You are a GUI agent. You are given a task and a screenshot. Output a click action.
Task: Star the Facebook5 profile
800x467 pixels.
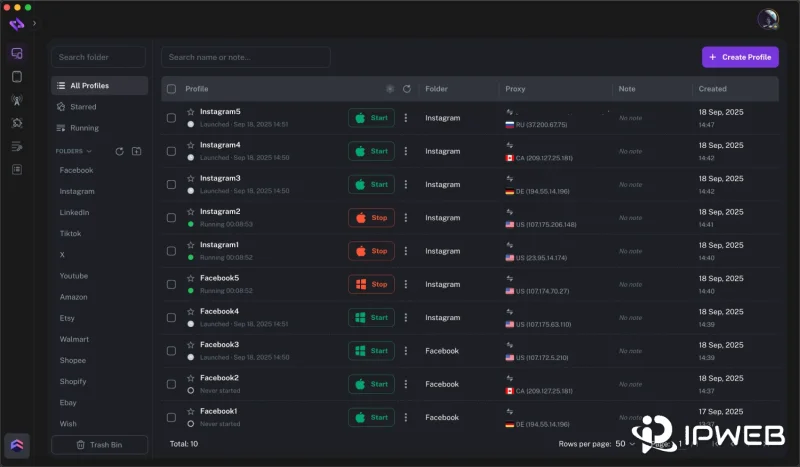point(190,278)
